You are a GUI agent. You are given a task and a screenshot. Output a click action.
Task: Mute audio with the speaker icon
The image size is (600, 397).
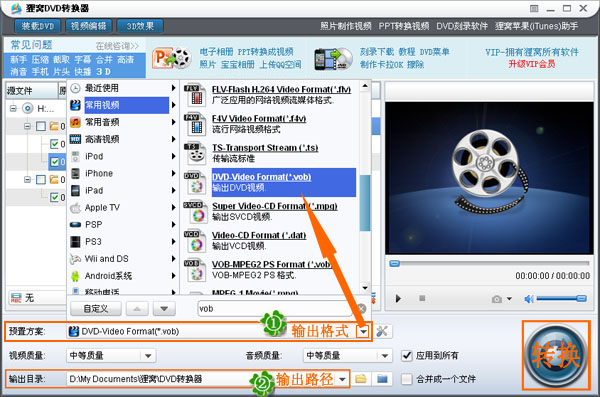click(529, 299)
